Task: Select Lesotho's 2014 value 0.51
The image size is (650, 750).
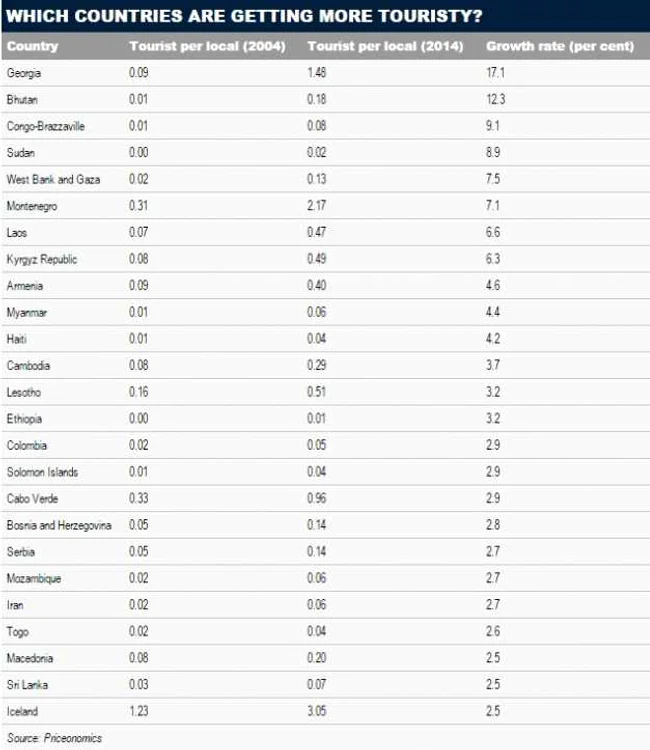Action: coord(317,392)
